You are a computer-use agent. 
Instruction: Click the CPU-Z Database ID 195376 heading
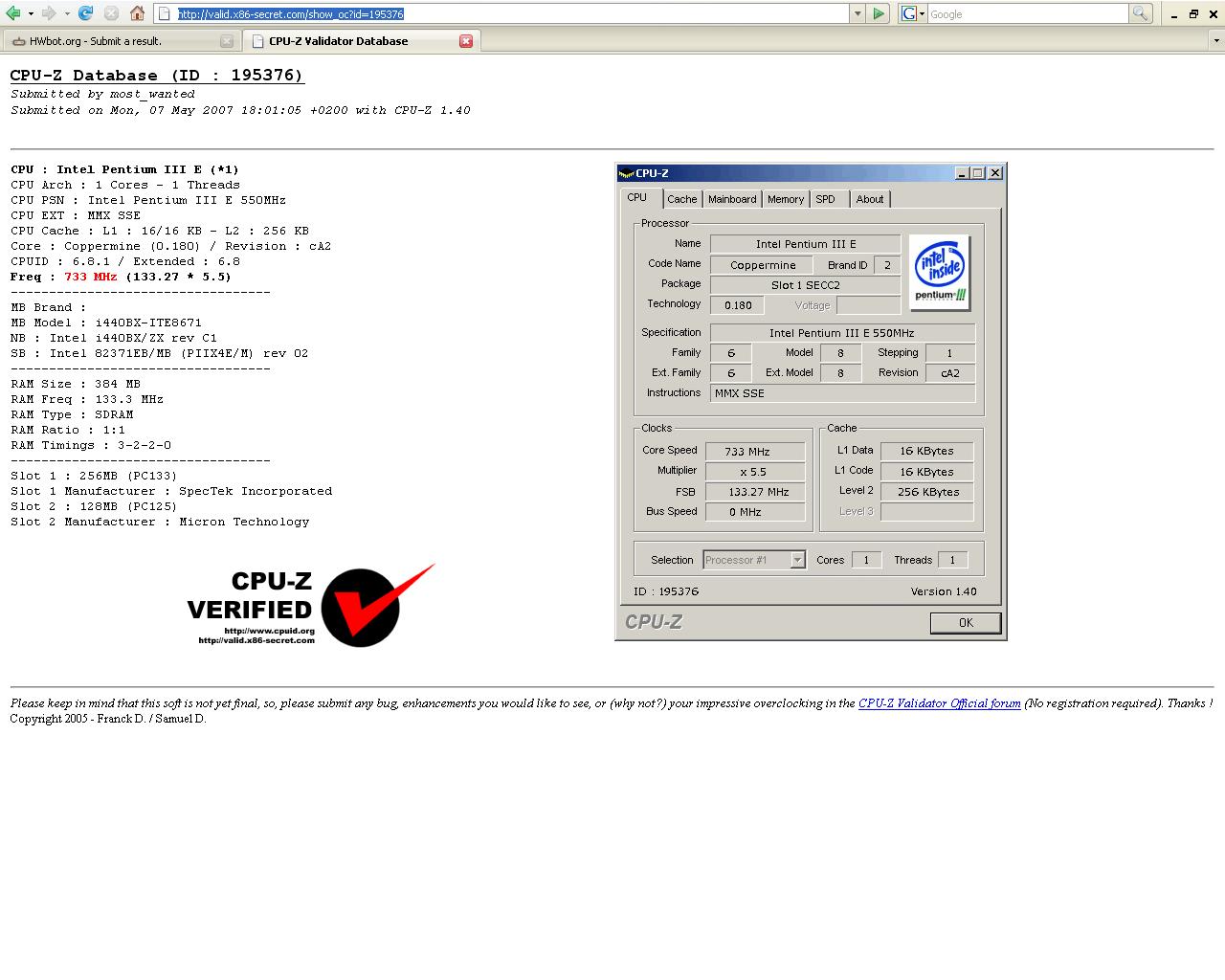coord(157,76)
